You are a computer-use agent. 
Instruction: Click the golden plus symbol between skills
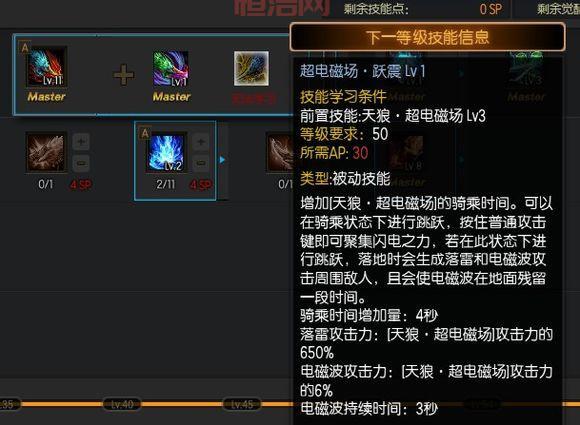(x=124, y=75)
